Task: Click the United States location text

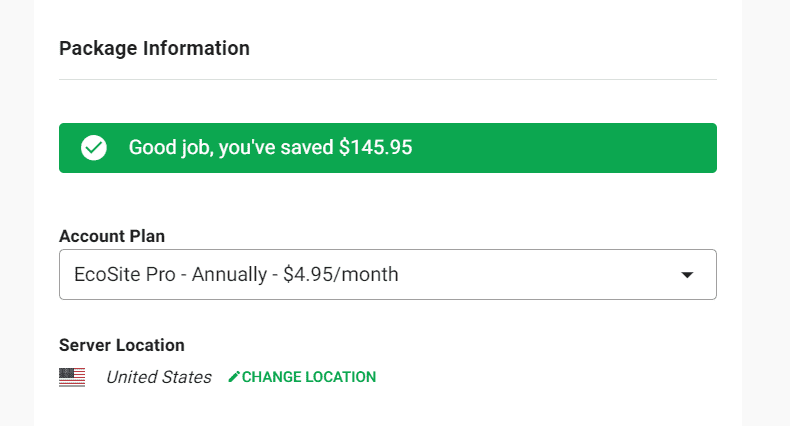Action: coord(159,377)
